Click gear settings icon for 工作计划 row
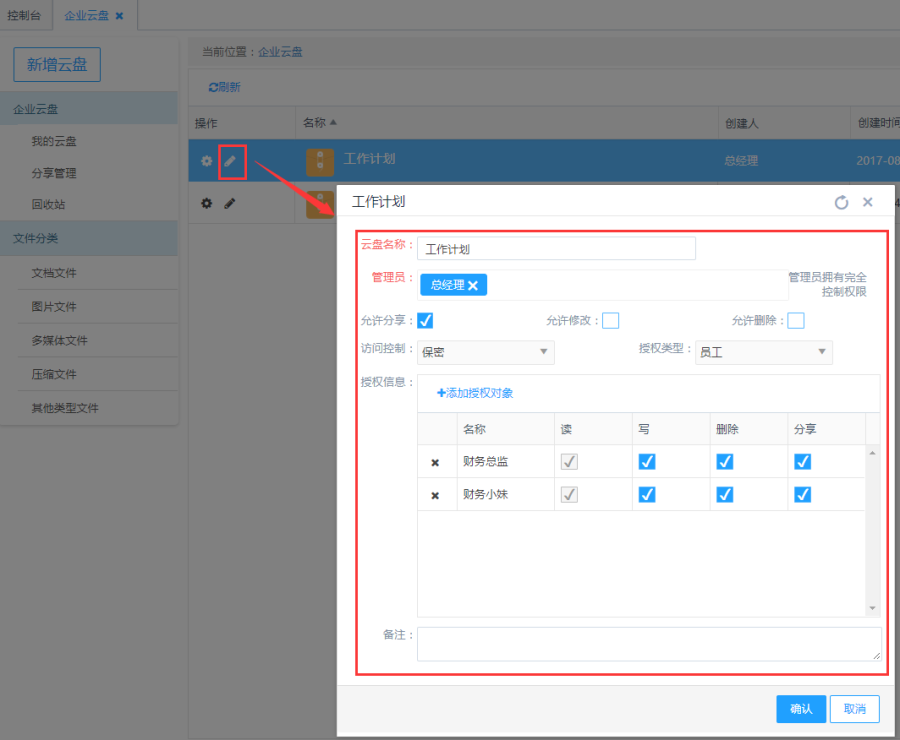 tap(207, 161)
